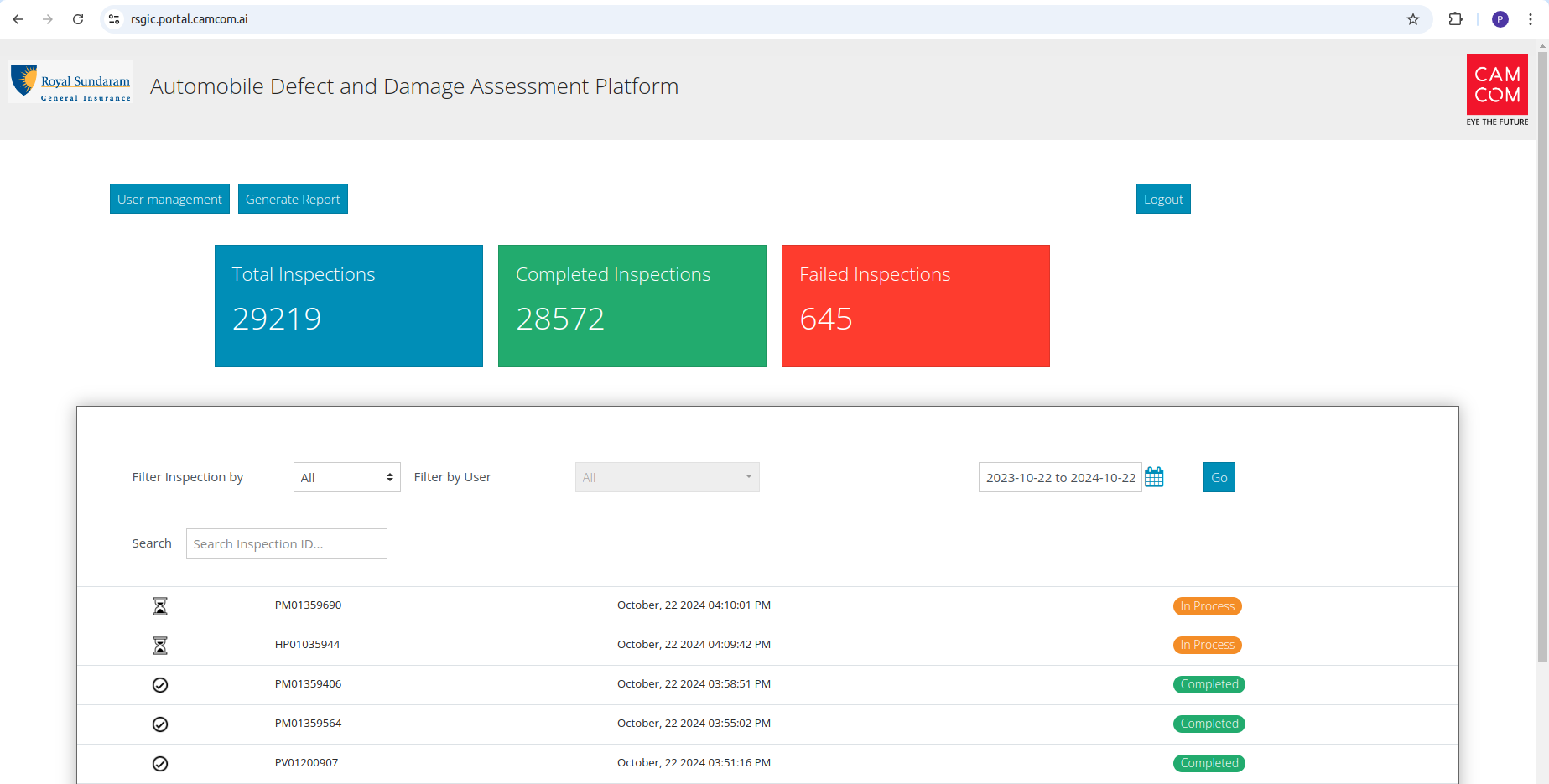Select the Failed Inspections card

pyautogui.click(x=916, y=306)
